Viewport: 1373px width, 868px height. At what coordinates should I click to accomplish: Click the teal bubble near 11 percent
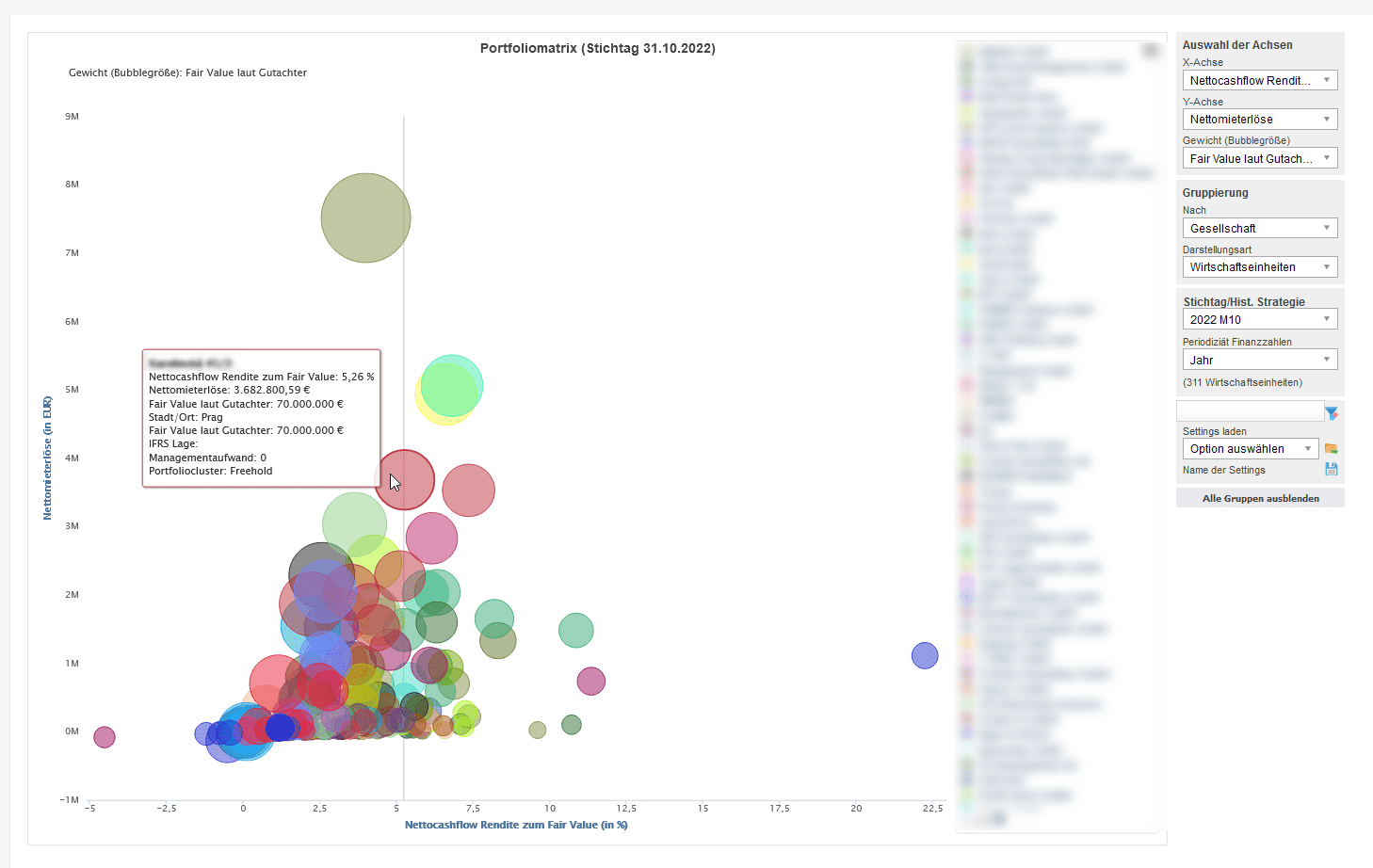click(575, 631)
